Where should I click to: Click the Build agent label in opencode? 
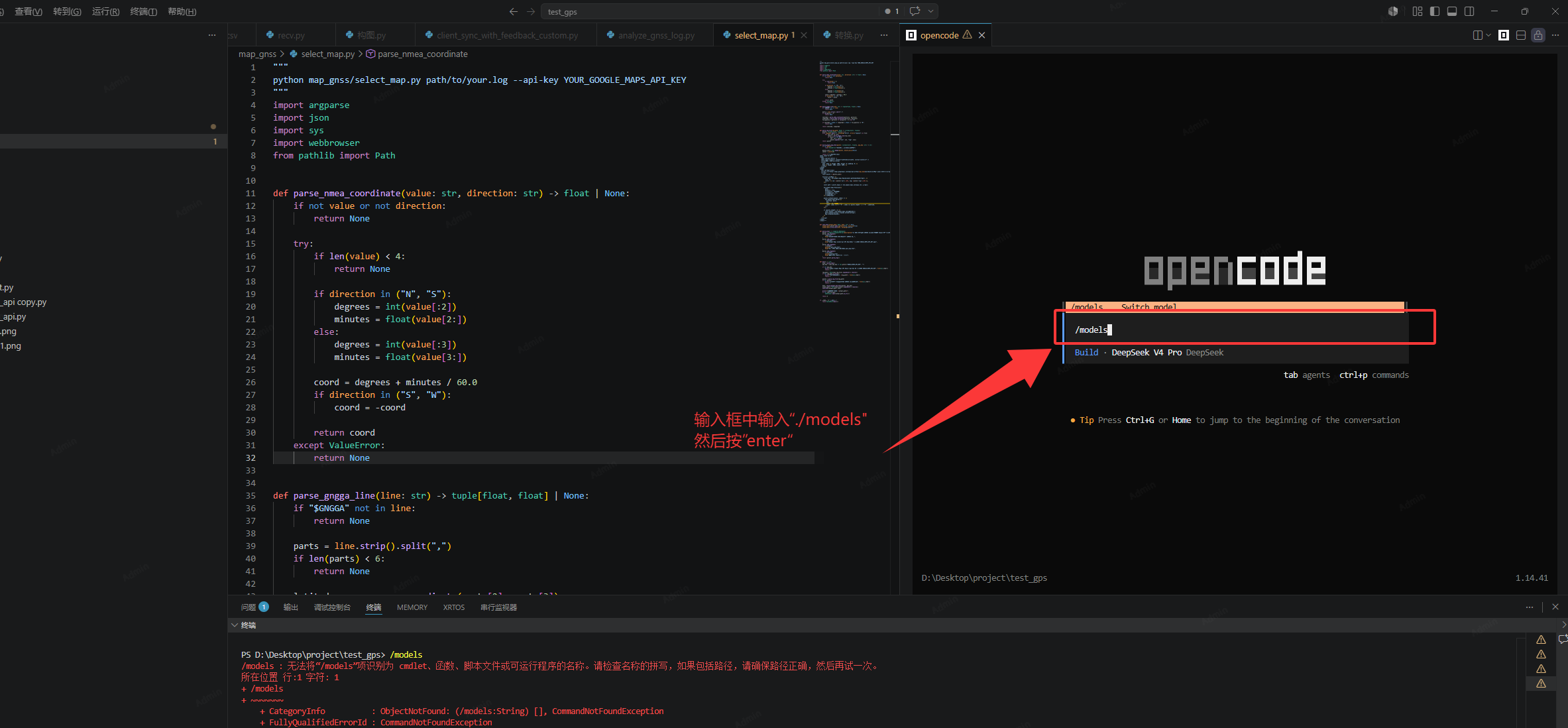point(1086,352)
